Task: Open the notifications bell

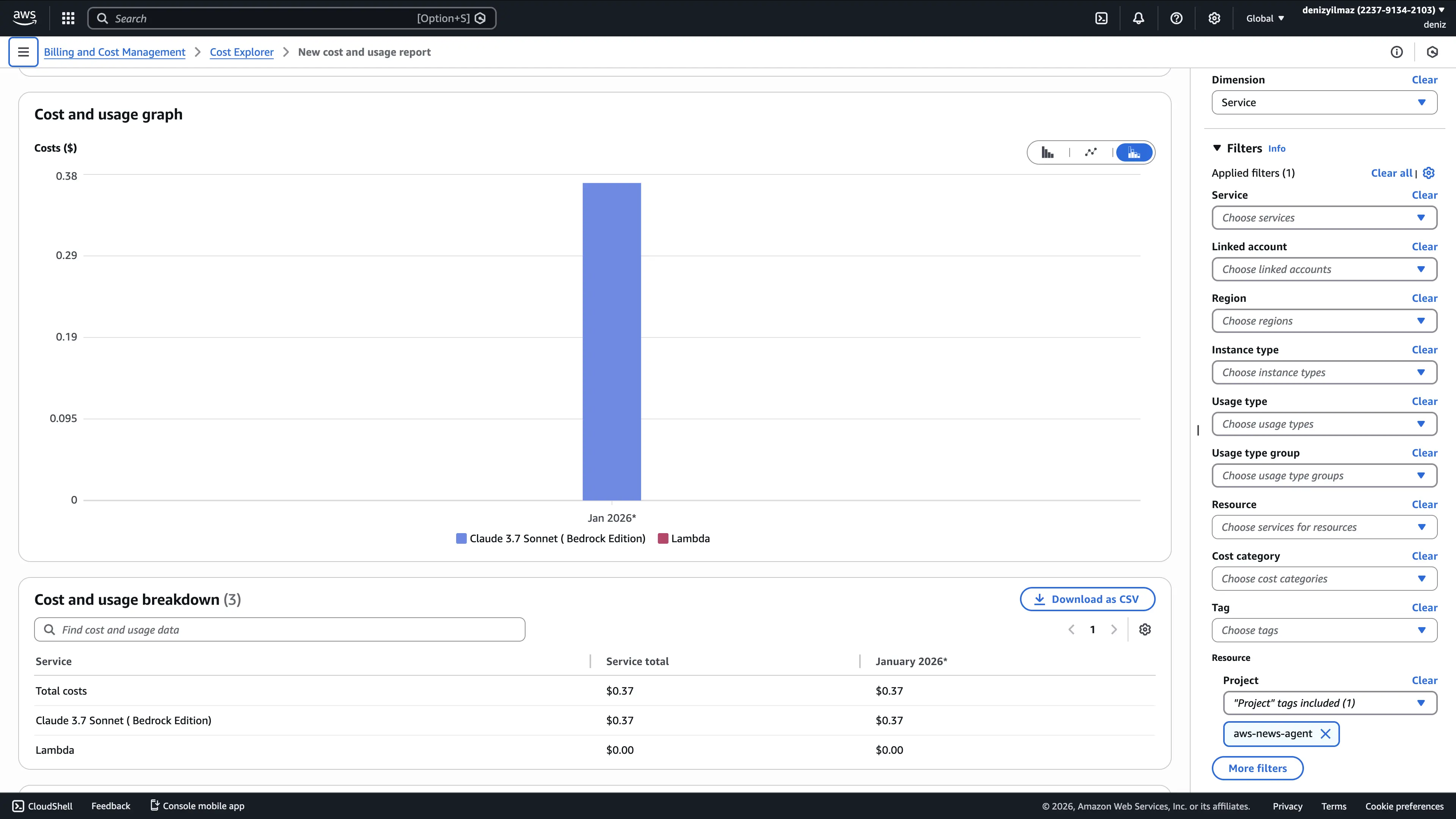Action: pos(1138,18)
